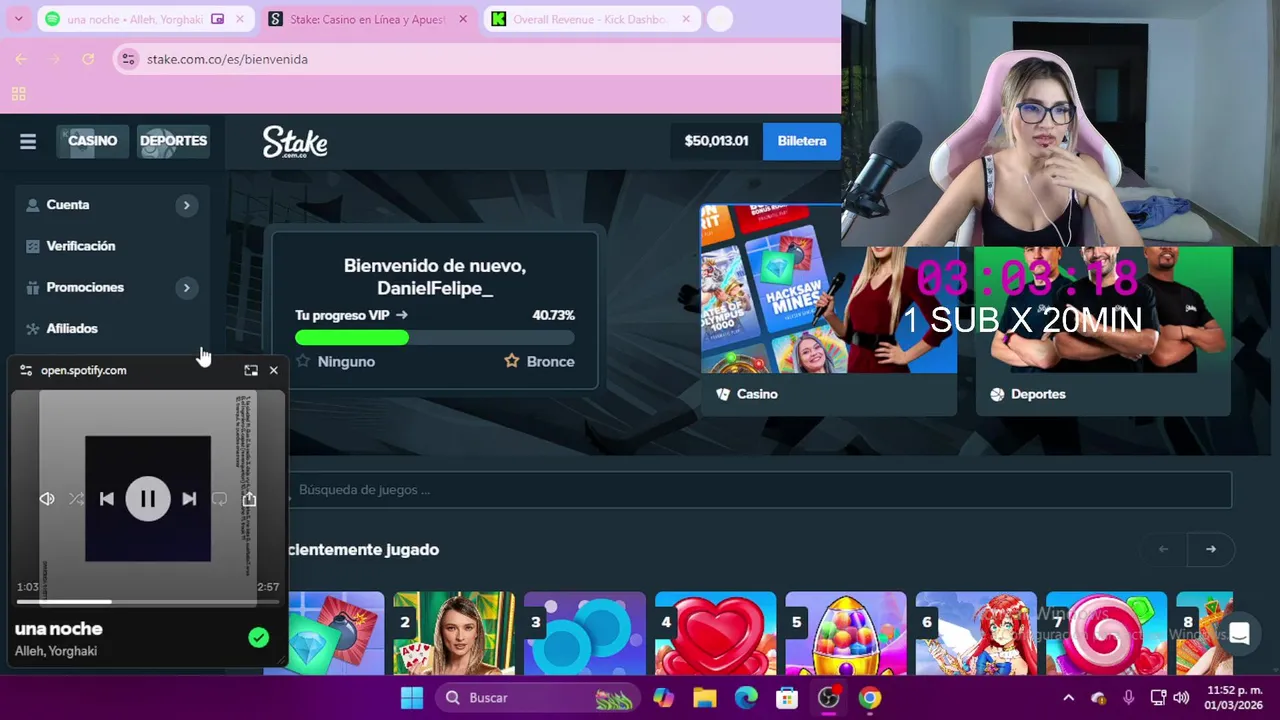Open recently played game number 6 anime thumbnail

tap(976, 634)
